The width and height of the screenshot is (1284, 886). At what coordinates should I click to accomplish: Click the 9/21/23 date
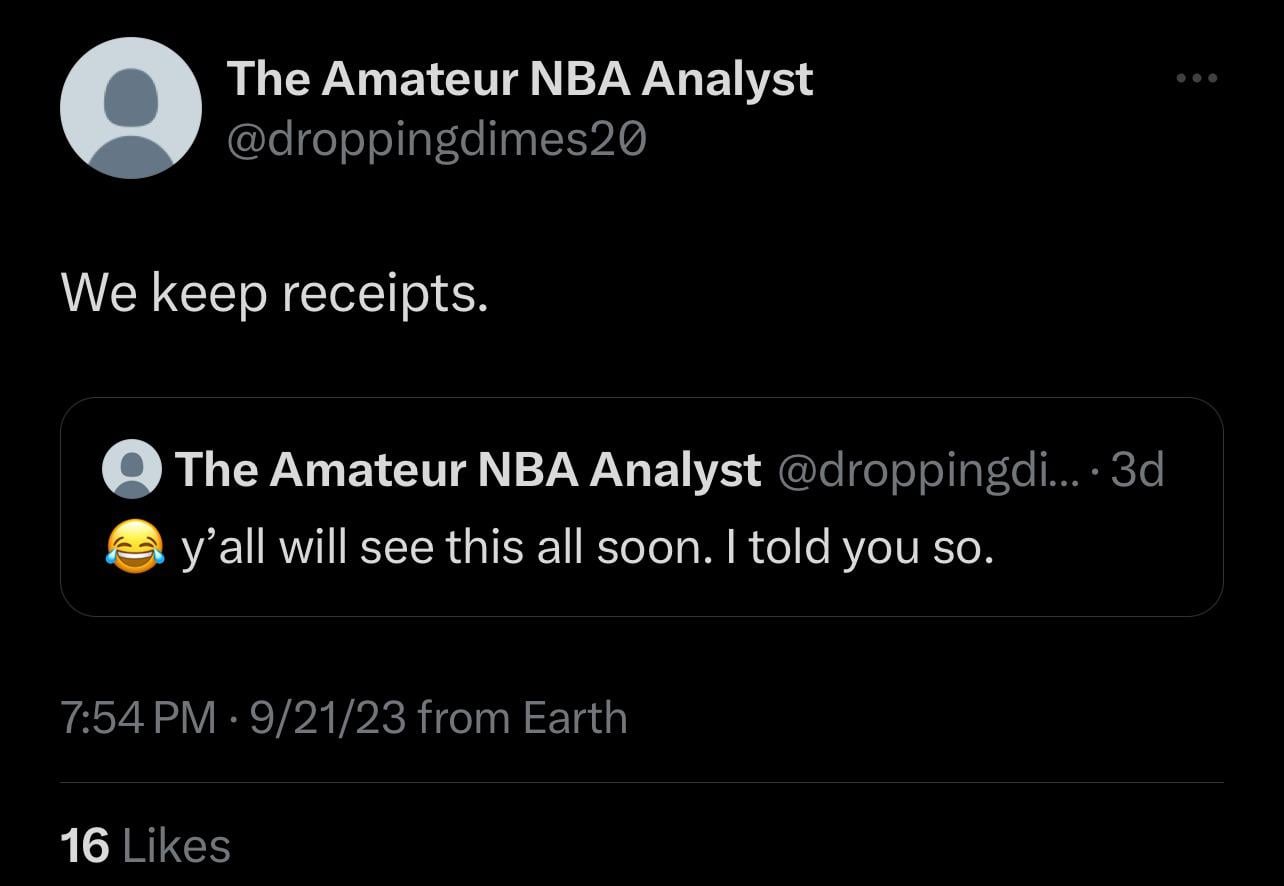tap(326, 718)
